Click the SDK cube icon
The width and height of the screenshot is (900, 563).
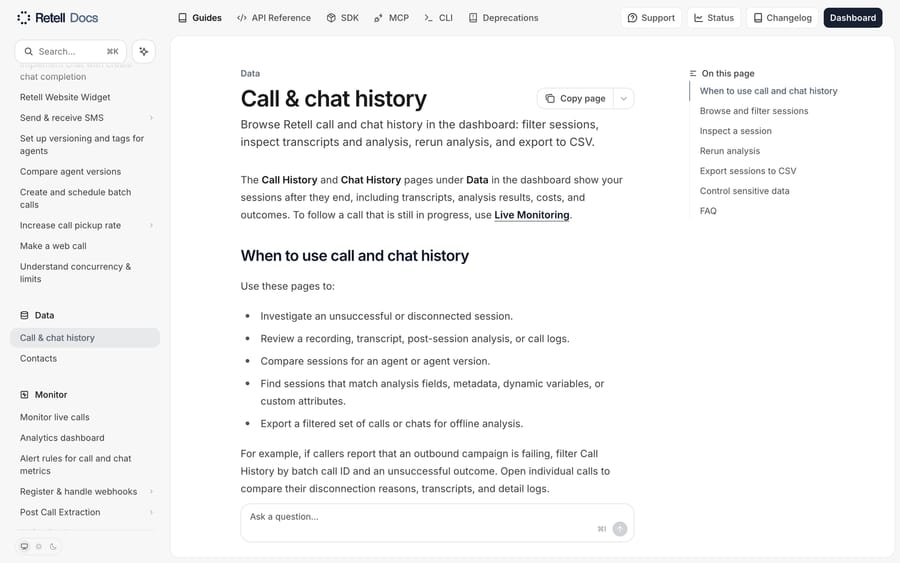331,18
